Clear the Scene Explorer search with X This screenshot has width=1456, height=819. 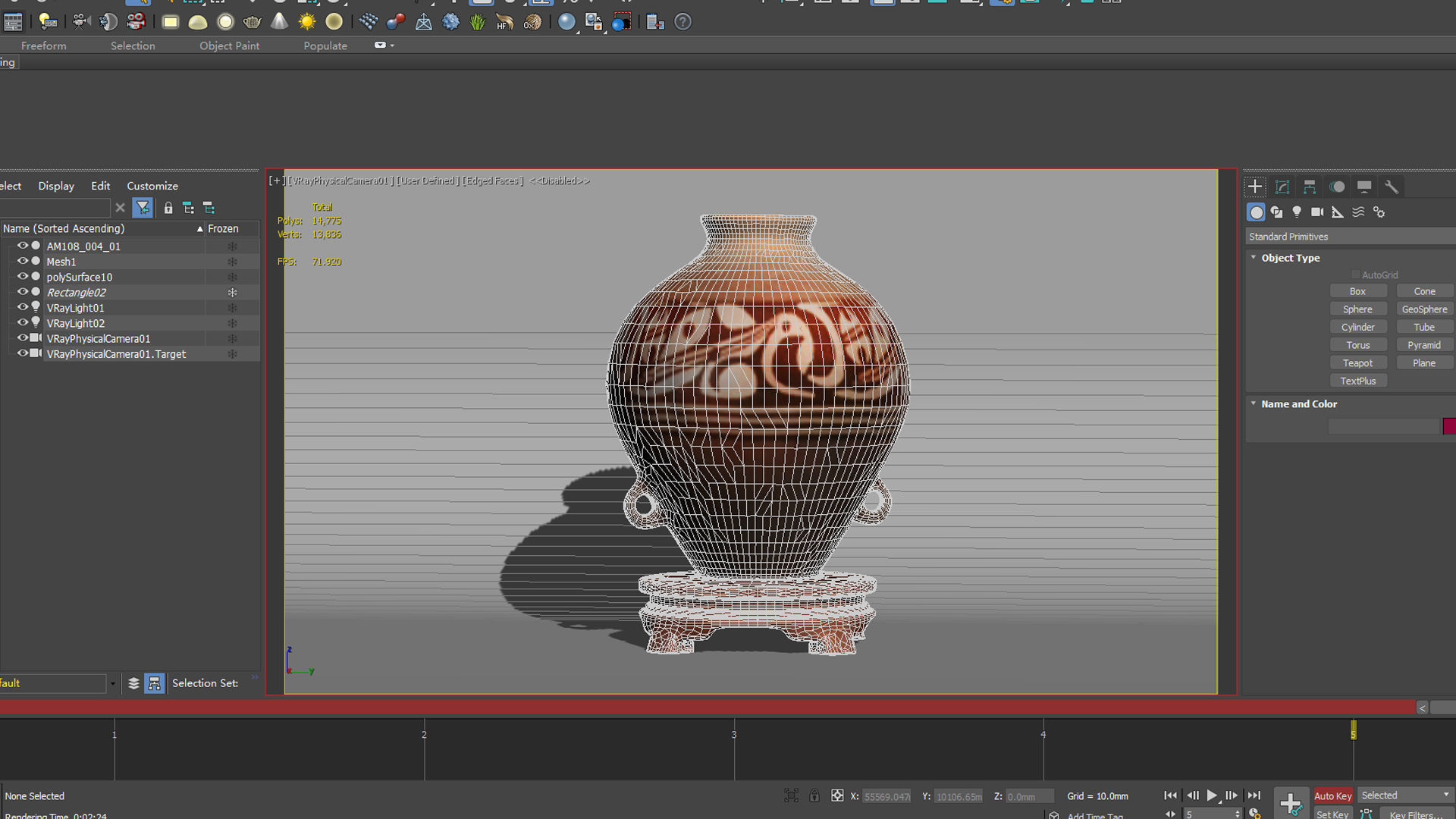(120, 208)
